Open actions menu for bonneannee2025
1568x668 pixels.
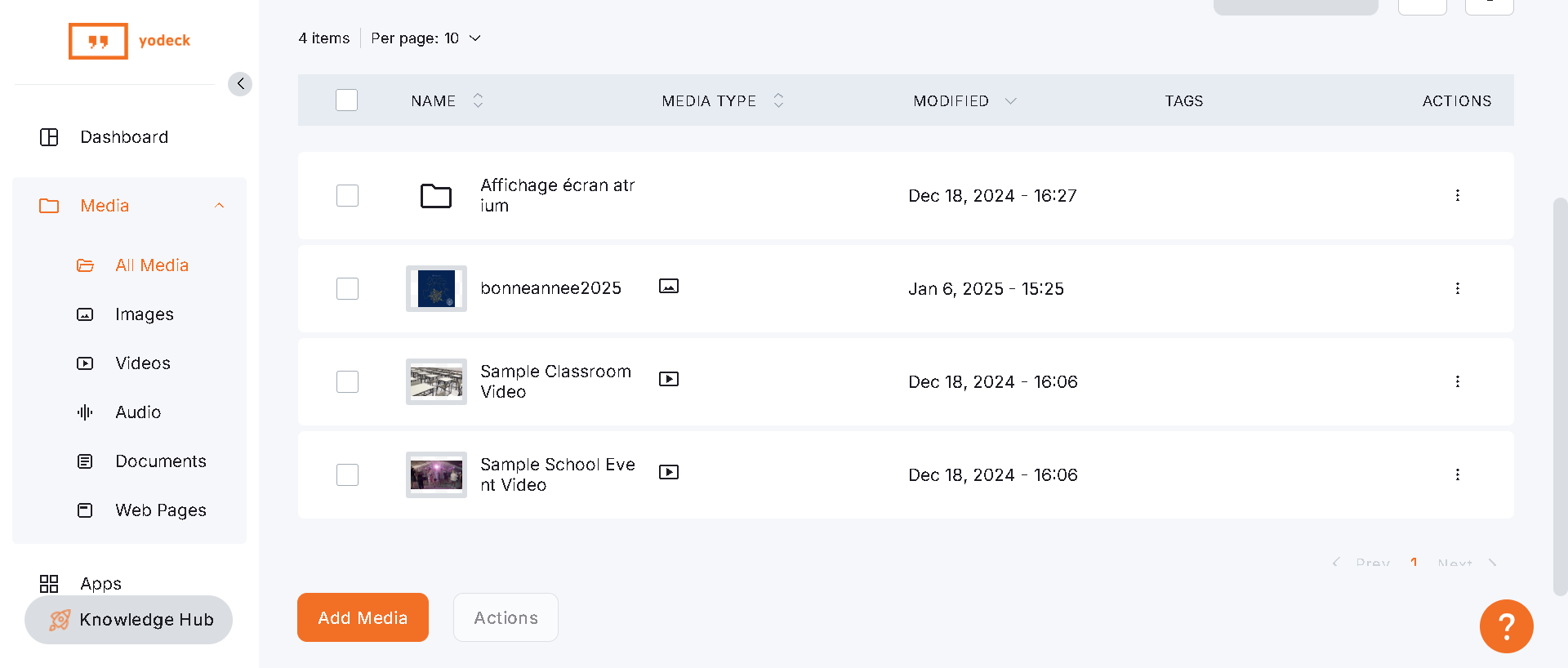click(x=1457, y=288)
